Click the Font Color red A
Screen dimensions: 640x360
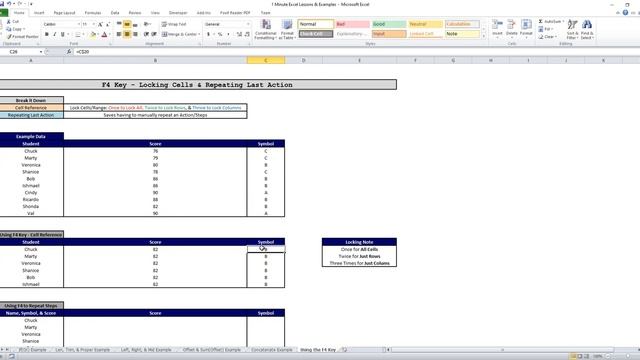click(x=104, y=35)
